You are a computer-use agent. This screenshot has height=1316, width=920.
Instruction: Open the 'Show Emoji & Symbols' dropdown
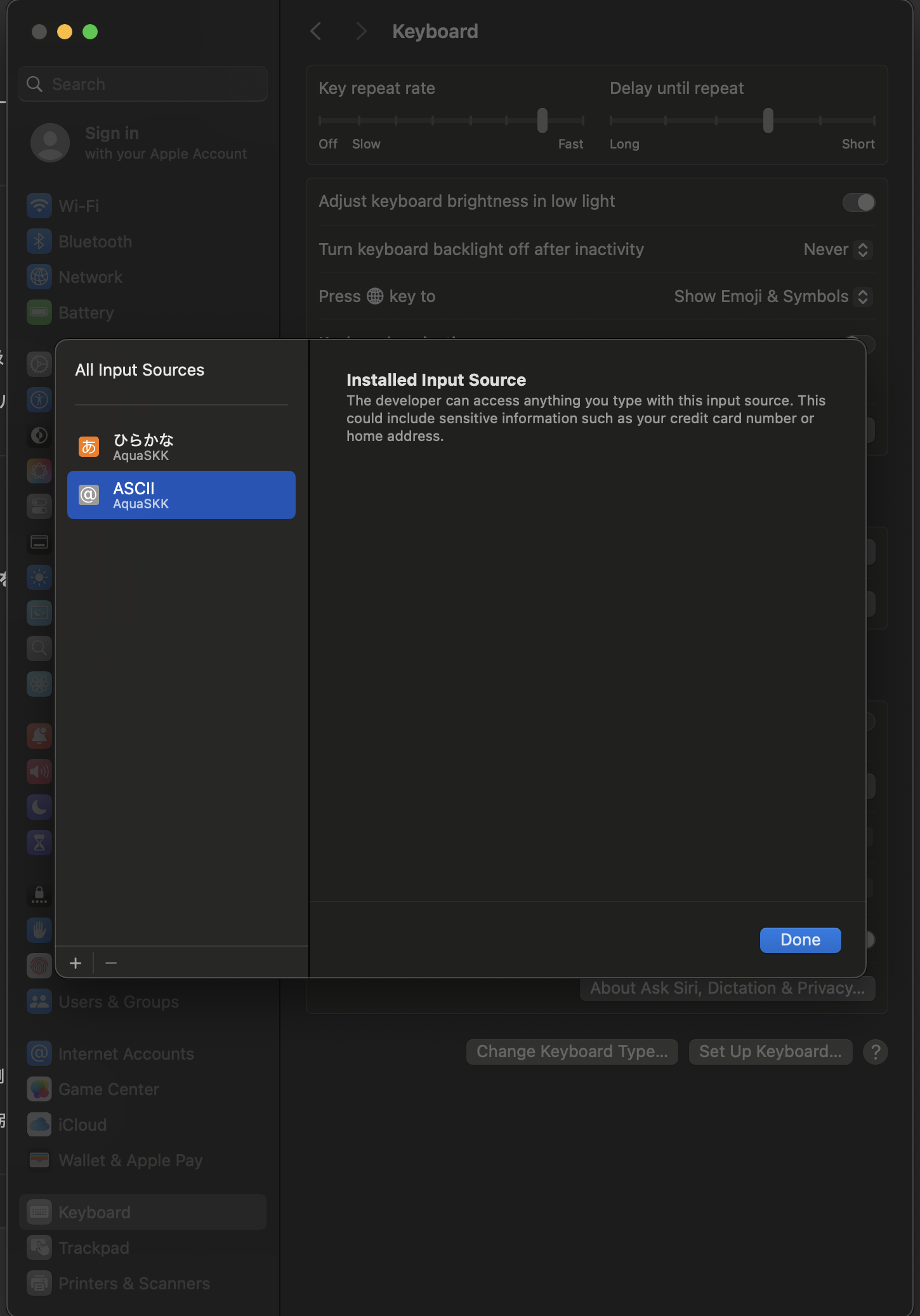pos(773,296)
